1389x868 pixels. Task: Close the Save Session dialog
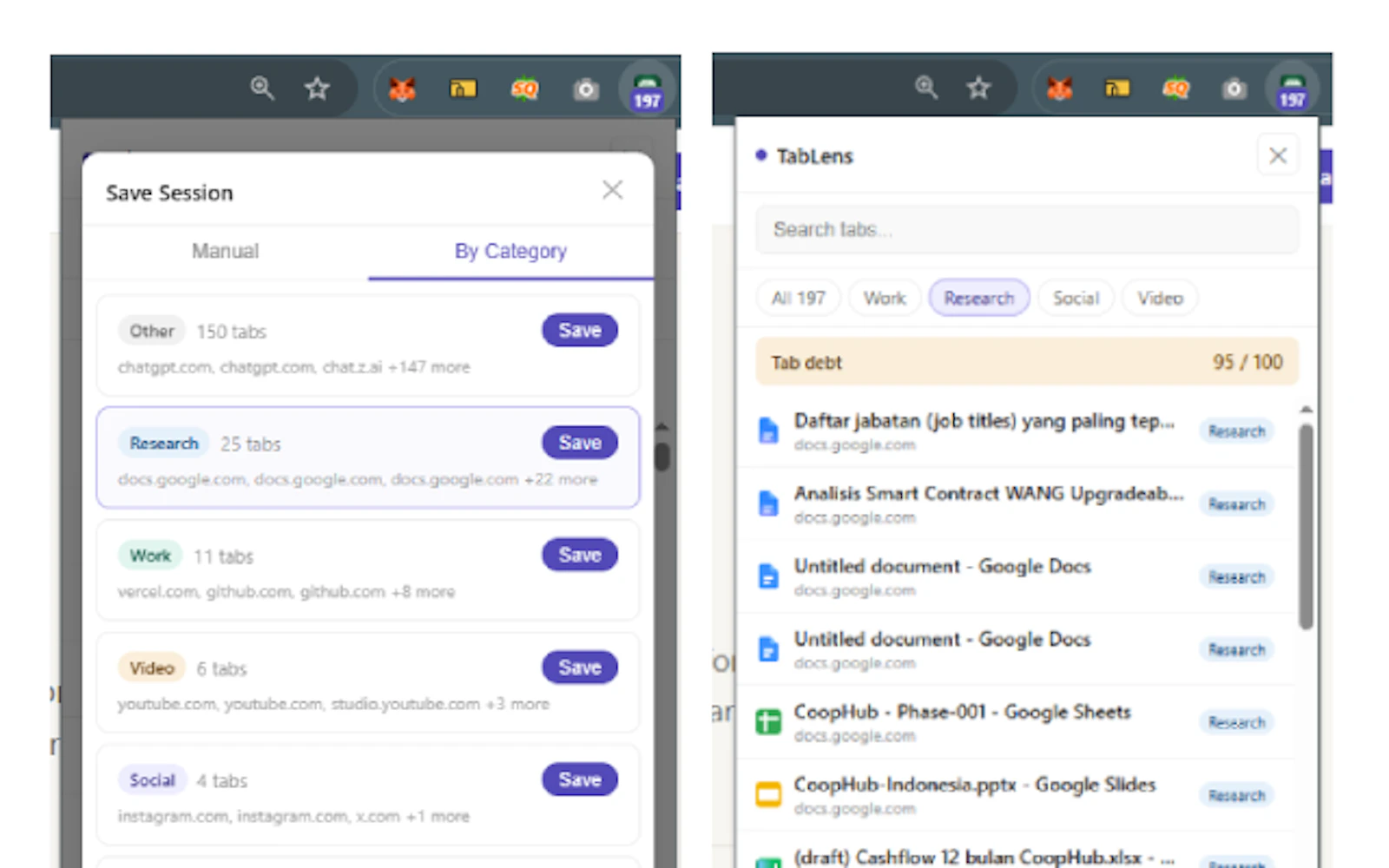coord(613,189)
